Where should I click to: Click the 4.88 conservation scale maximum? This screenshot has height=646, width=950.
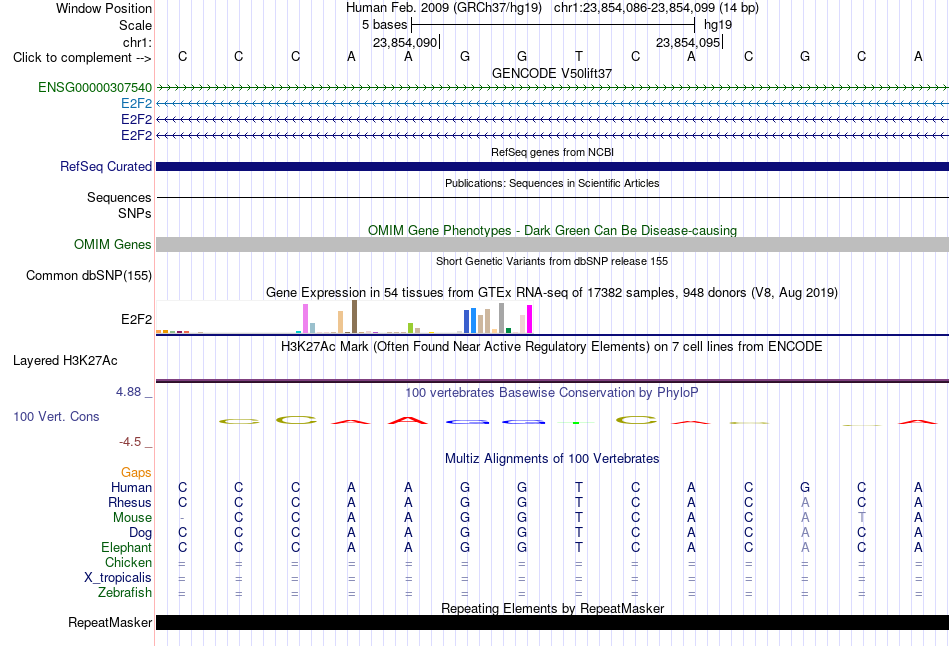tap(128, 392)
